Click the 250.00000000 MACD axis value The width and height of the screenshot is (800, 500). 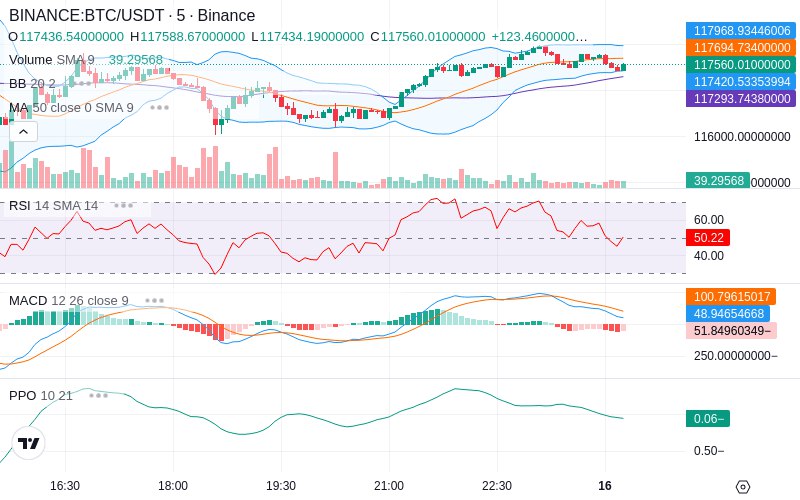tap(735, 356)
